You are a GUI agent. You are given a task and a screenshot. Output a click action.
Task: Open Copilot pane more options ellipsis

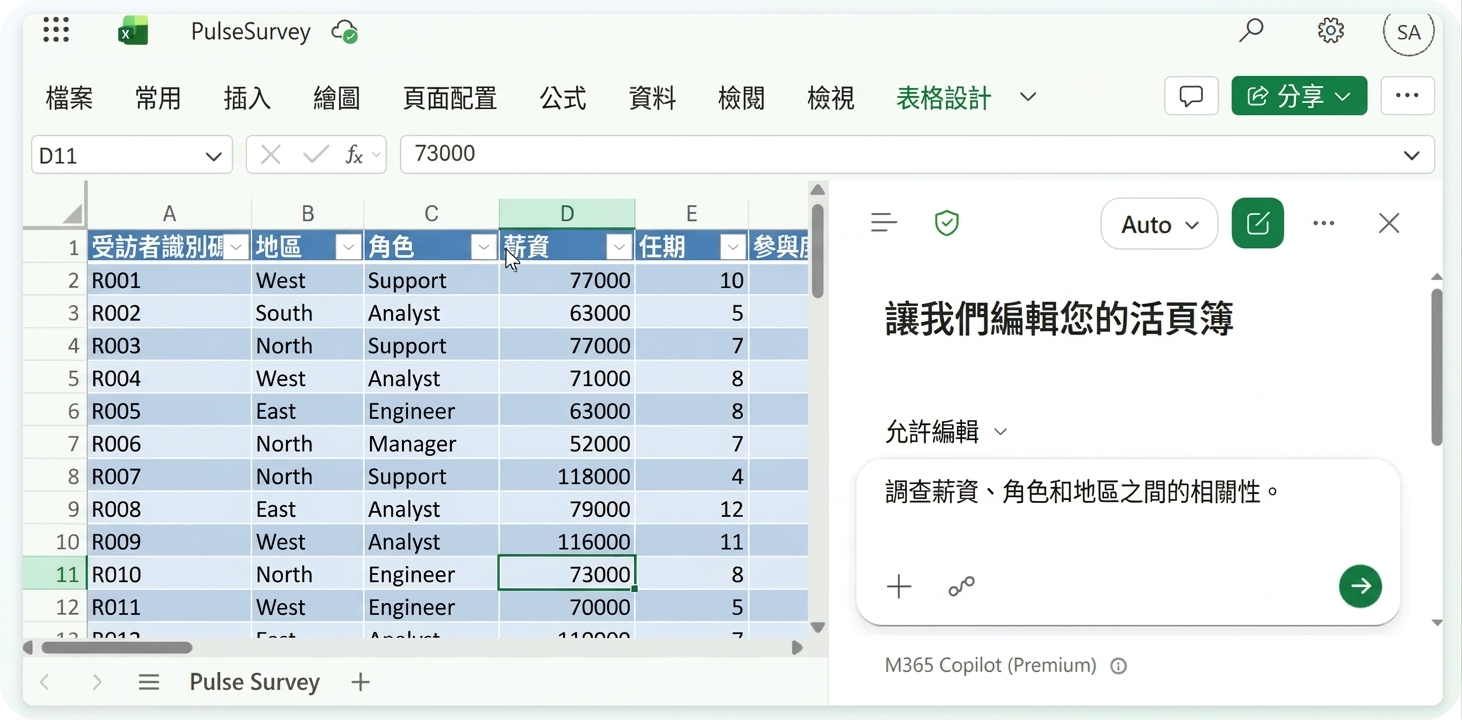coord(1324,223)
